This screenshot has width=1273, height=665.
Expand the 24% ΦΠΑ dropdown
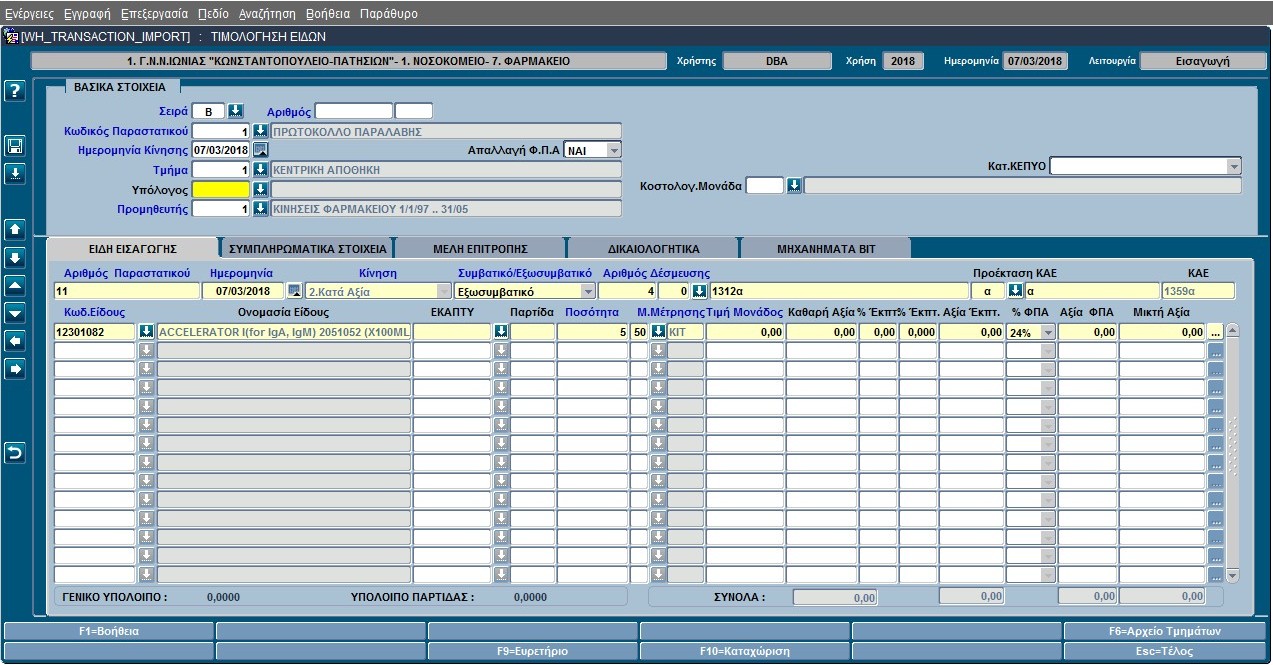coord(1047,332)
